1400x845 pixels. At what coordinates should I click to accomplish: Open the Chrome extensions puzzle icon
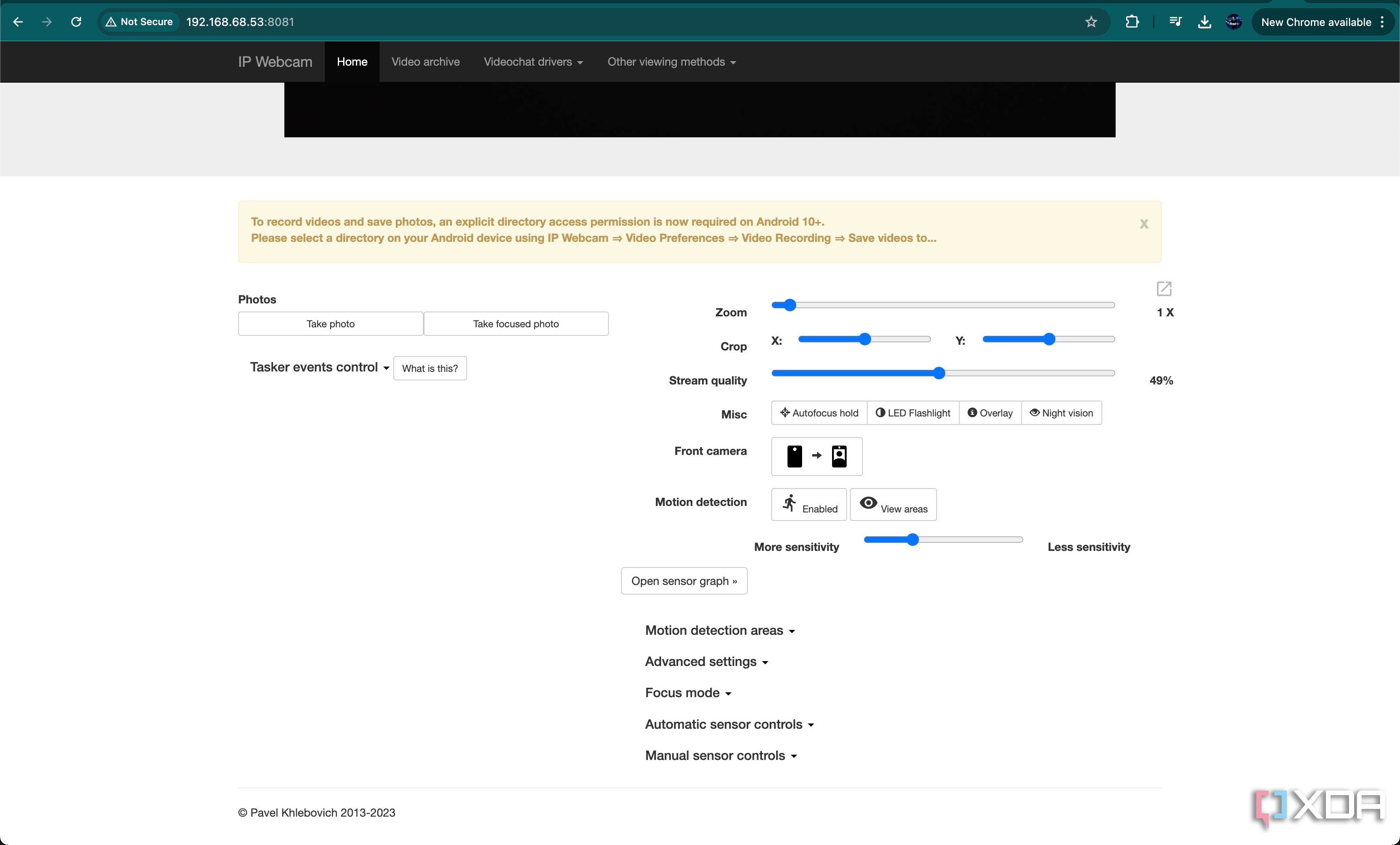(1132, 22)
